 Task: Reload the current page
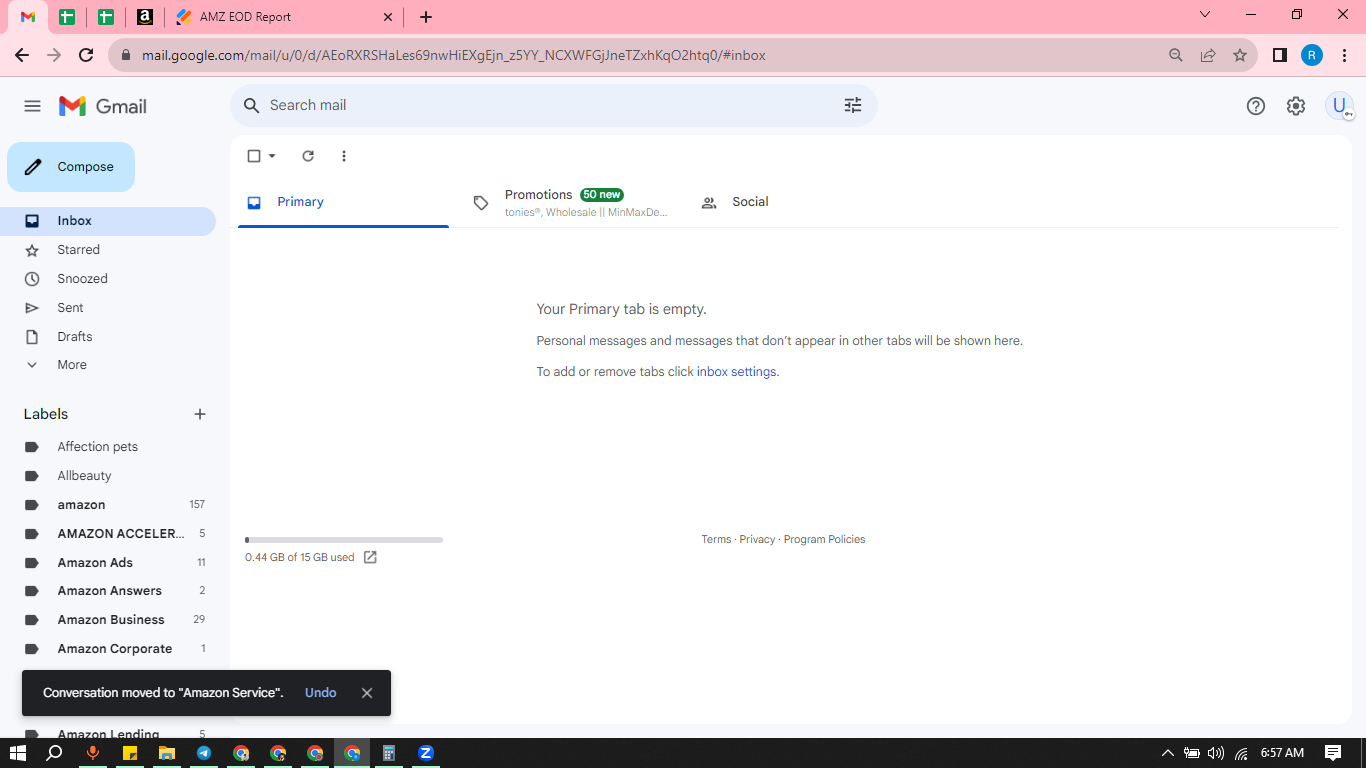(x=86, y=55)
